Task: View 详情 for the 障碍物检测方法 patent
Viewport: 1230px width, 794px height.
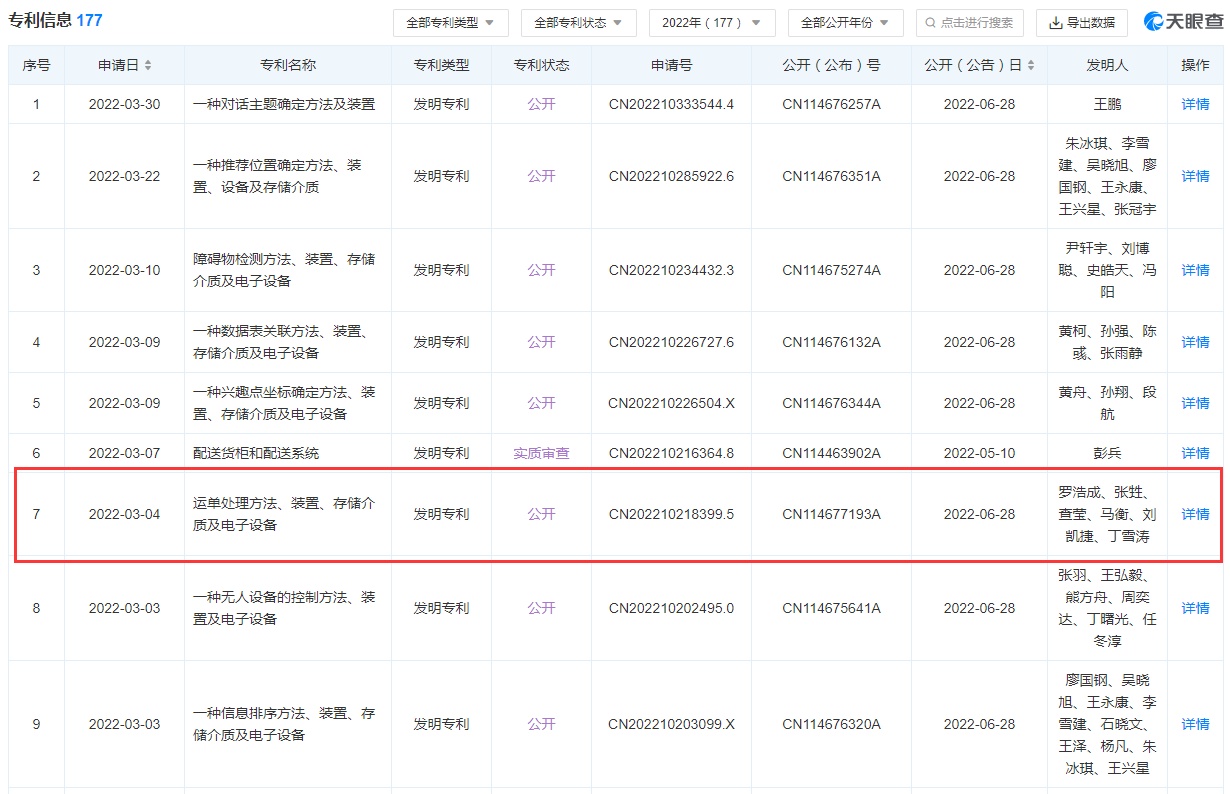Action: point(1195,270)
